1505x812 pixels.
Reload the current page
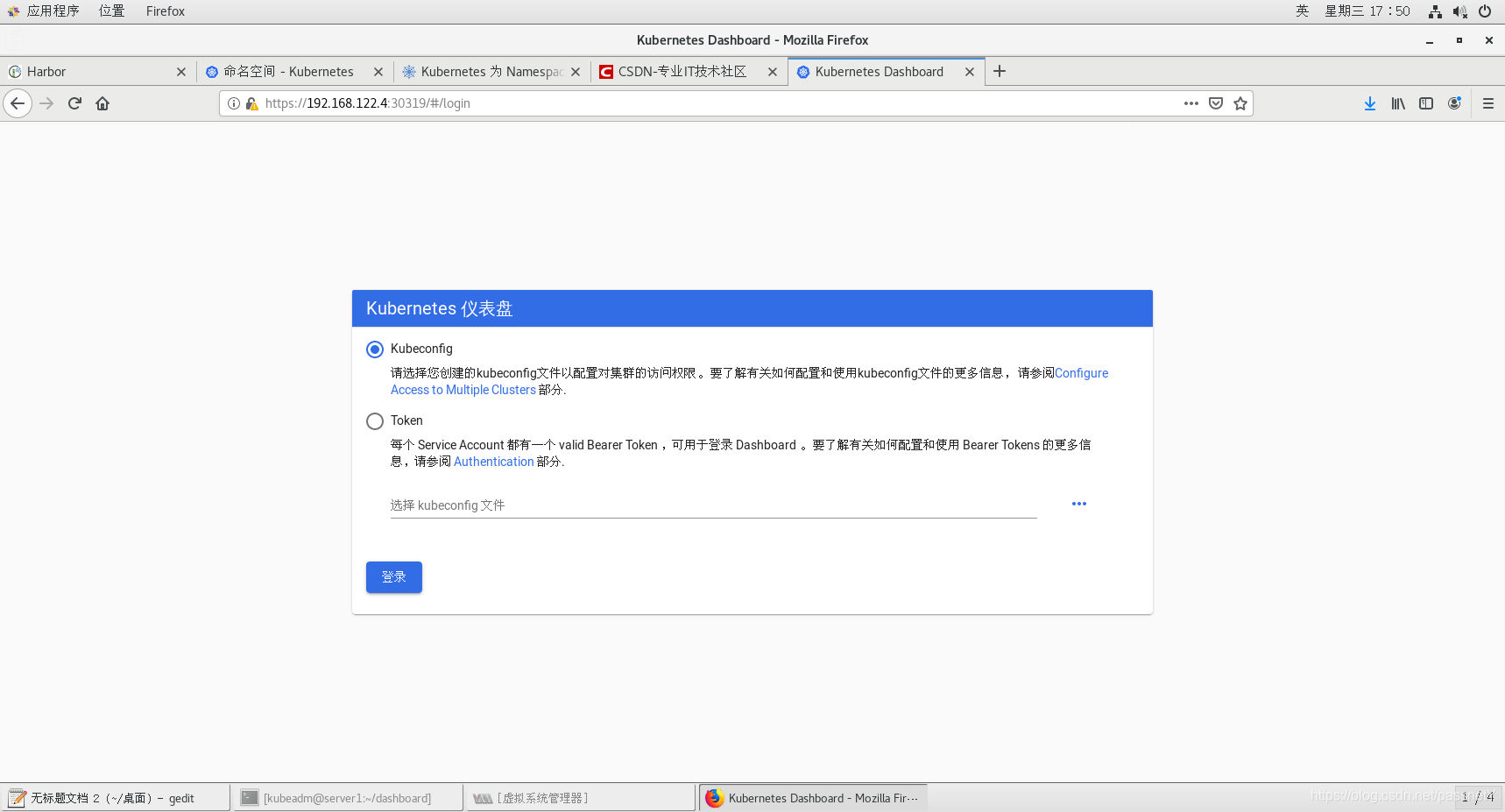click(74, 103)
